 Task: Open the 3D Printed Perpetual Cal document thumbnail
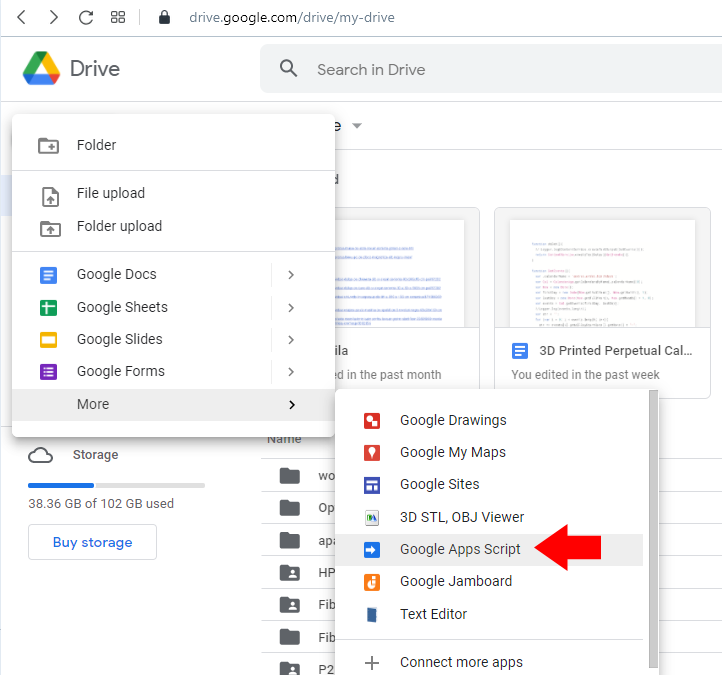pyautogui.click(x=602, y=273)
